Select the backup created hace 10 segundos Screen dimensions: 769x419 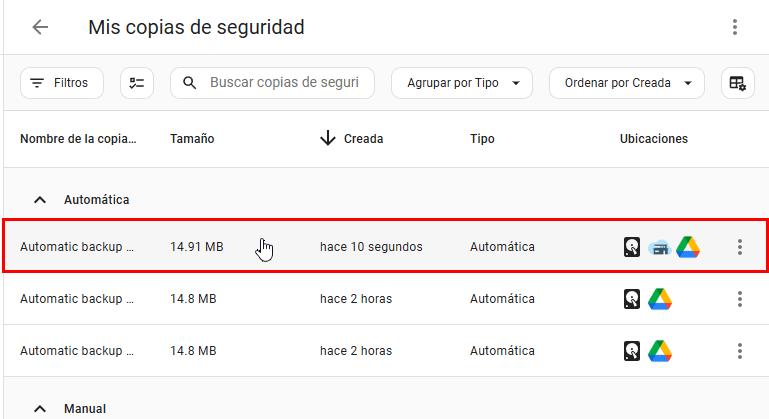coord(371,247)
